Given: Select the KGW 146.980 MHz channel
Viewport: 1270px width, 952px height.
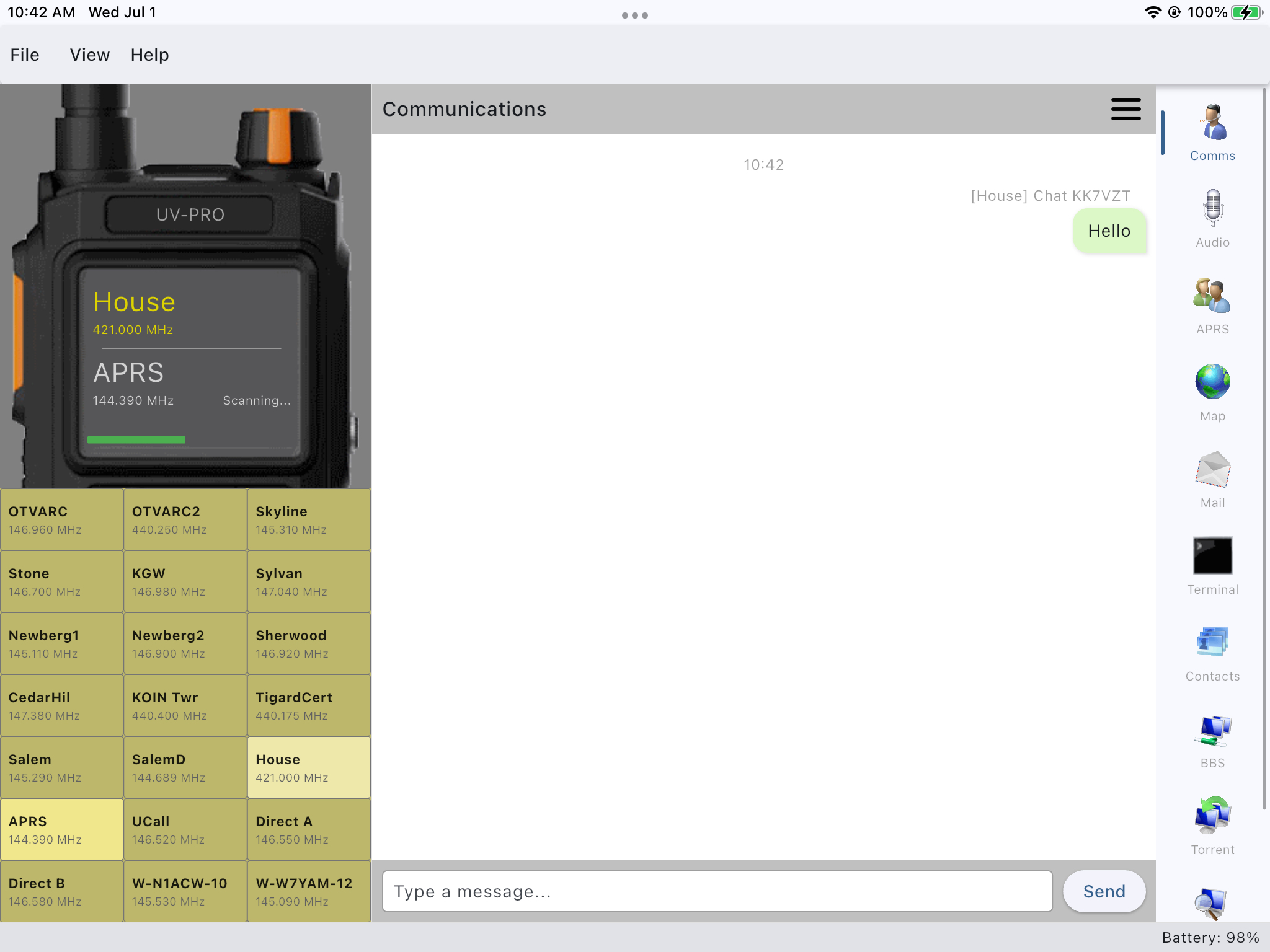Looking at the screenshot, I should (x=185, y=581).
